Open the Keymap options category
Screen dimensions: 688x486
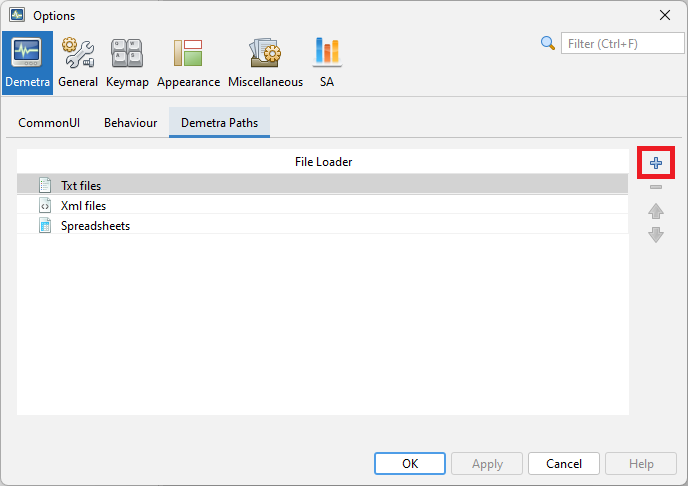(x=127, y=63)
